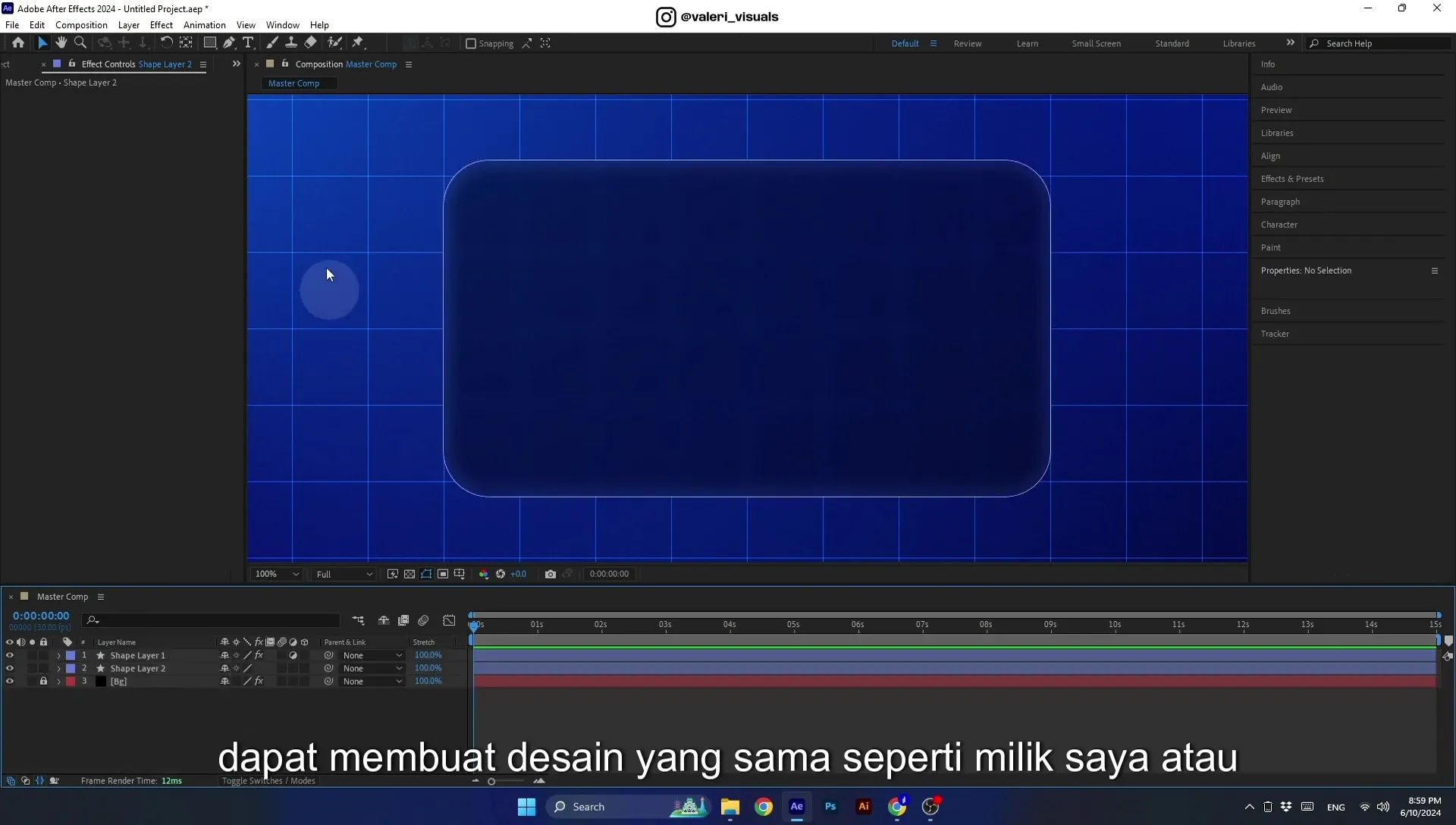This screenshot has height=825, width=1456.
Task: Enable the Snapping checkbox
Action: click(x=470, y=44)
